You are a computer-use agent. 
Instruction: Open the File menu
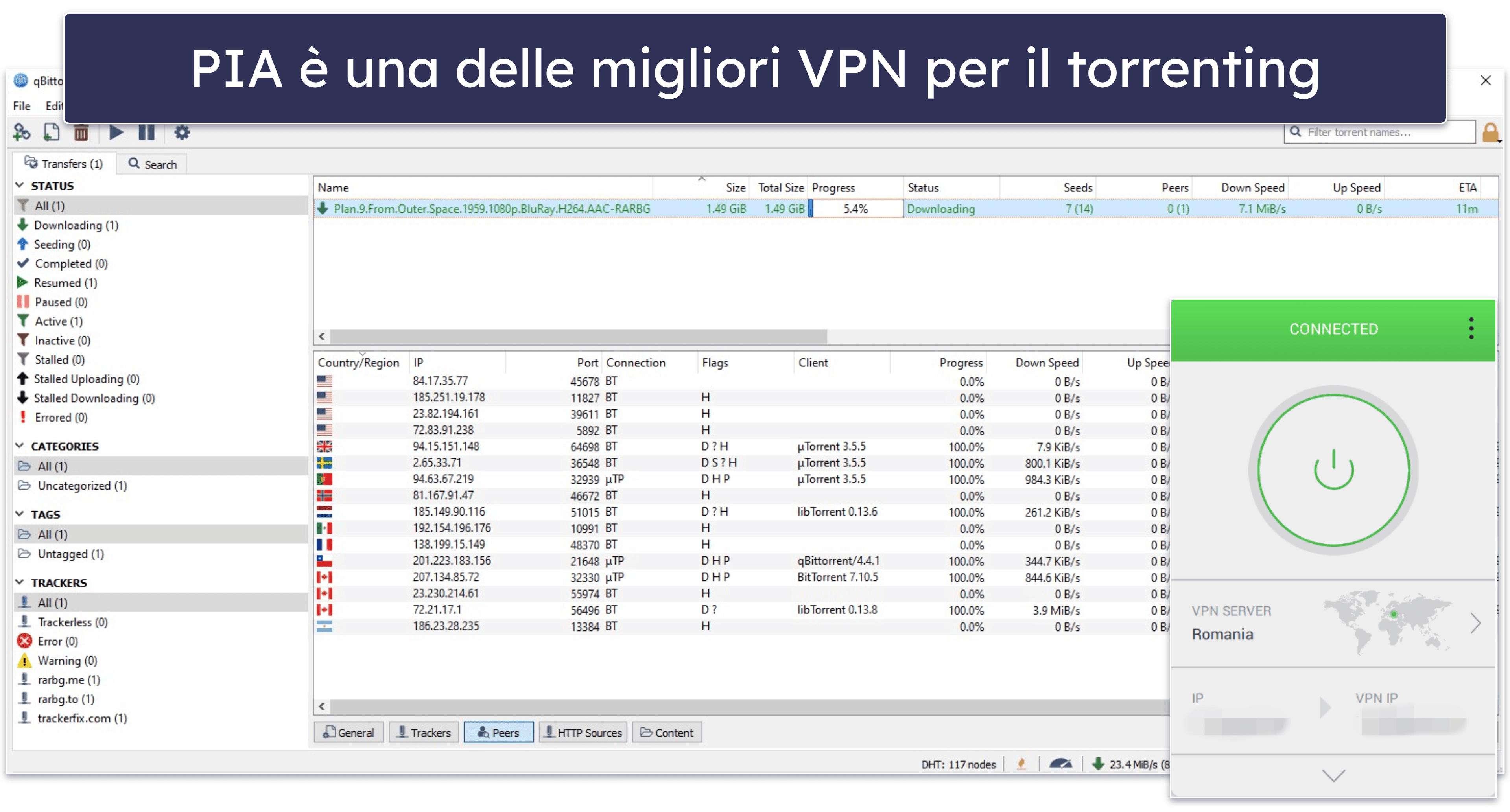click(x=22, y=106)
